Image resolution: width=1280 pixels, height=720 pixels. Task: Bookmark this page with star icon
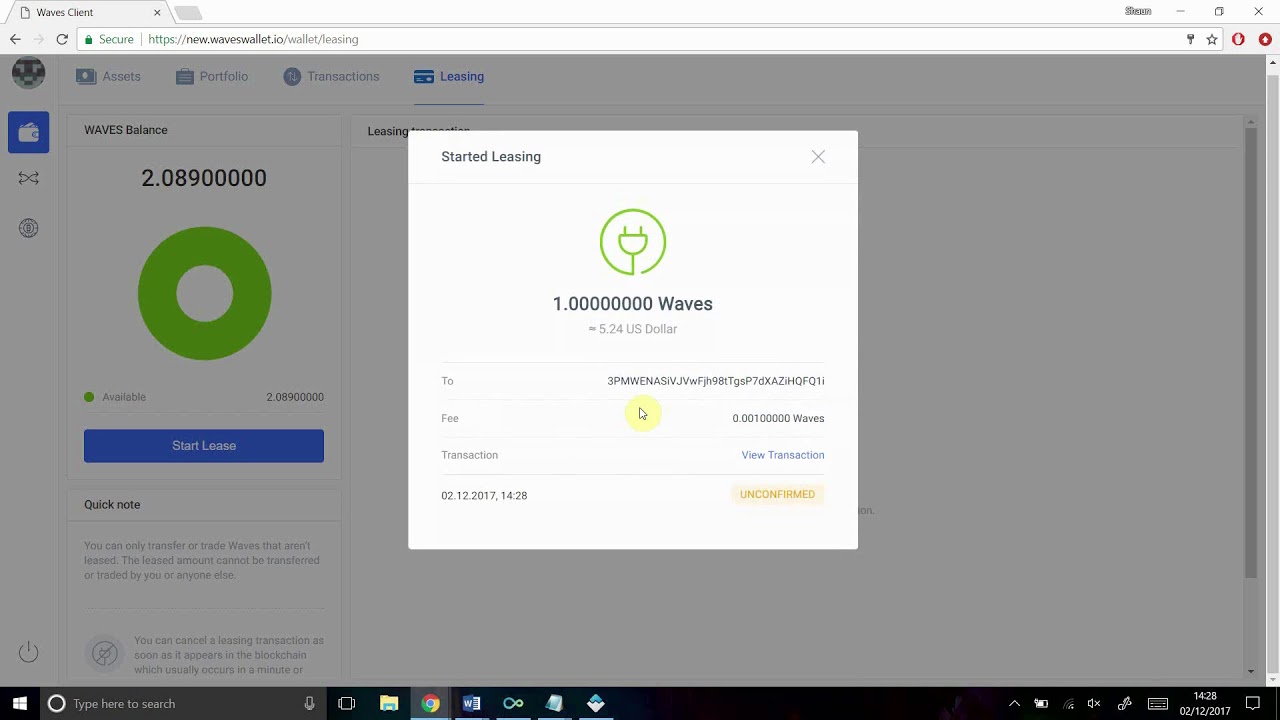1212,39
